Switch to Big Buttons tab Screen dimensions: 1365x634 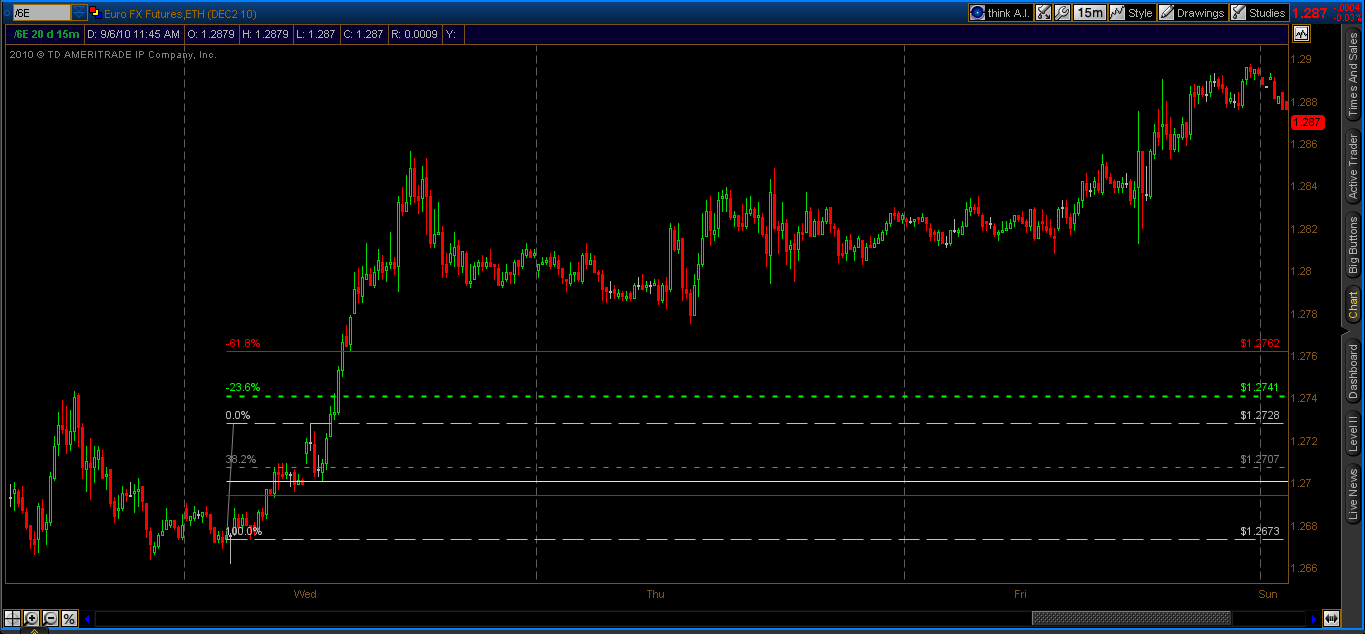pos(1353,245)
